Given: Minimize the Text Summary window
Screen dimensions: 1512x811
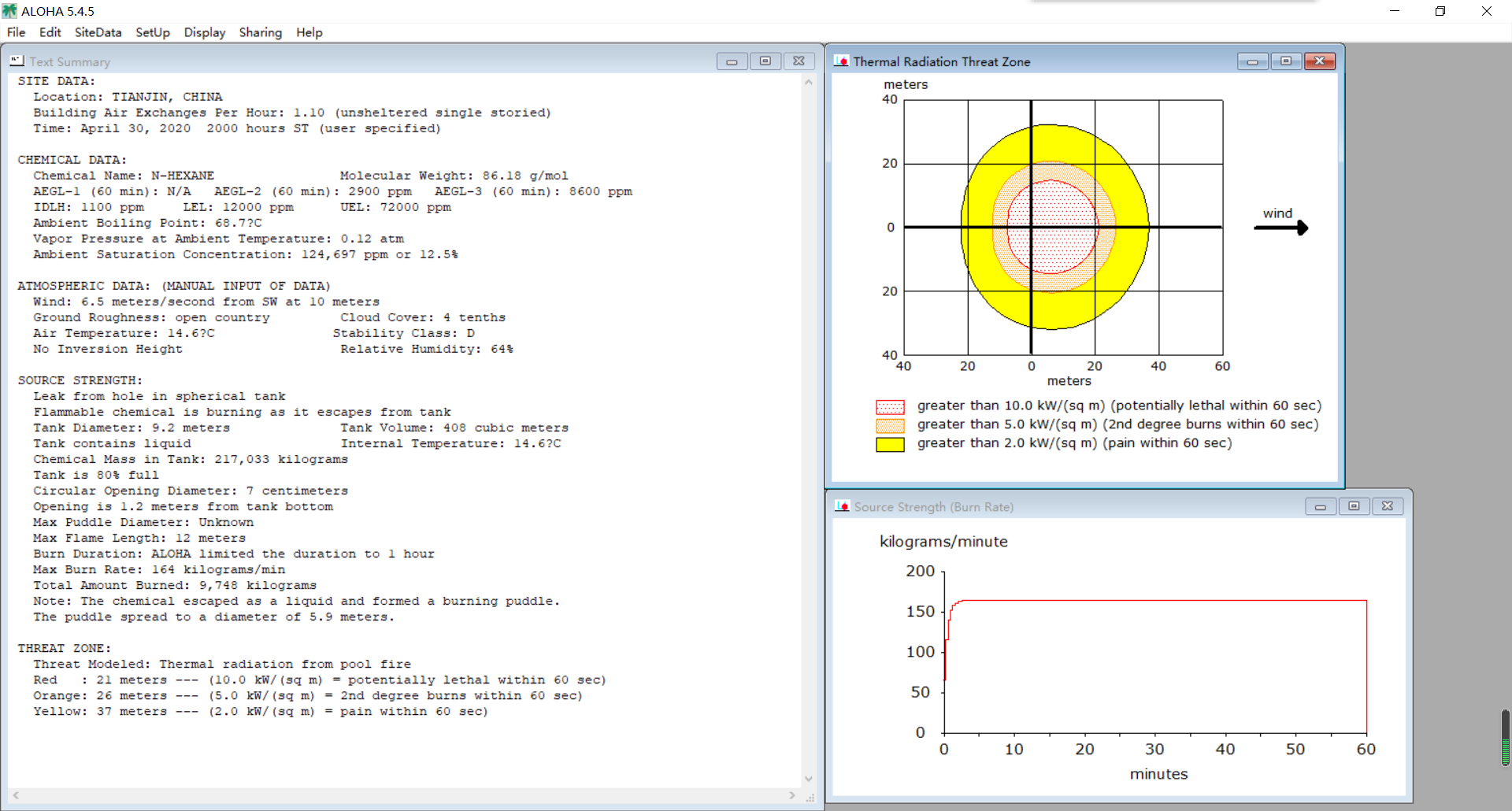Looking at the screenshot, I should (x=732, y=61).
